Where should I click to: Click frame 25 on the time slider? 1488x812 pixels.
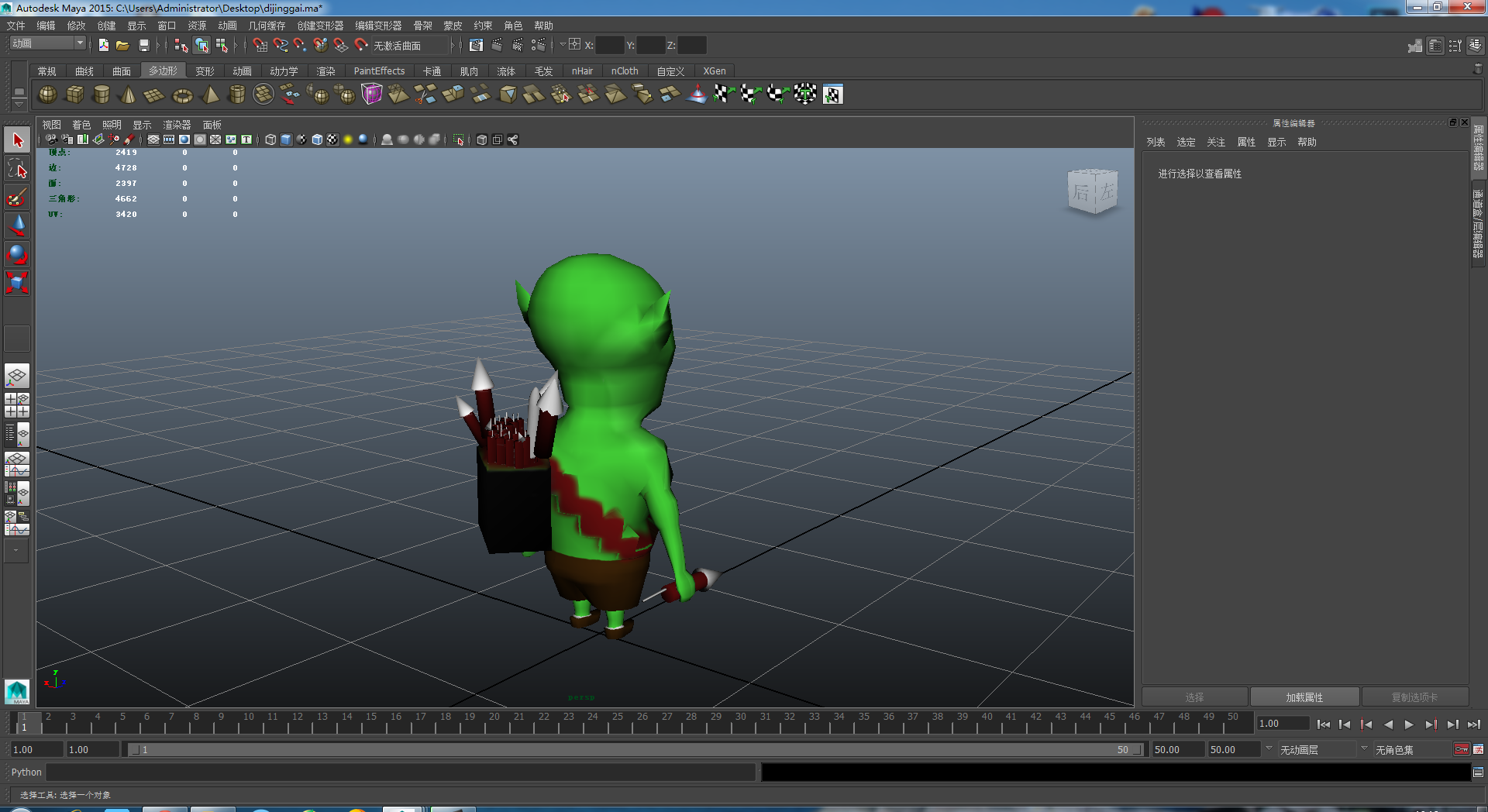point(616,723)
